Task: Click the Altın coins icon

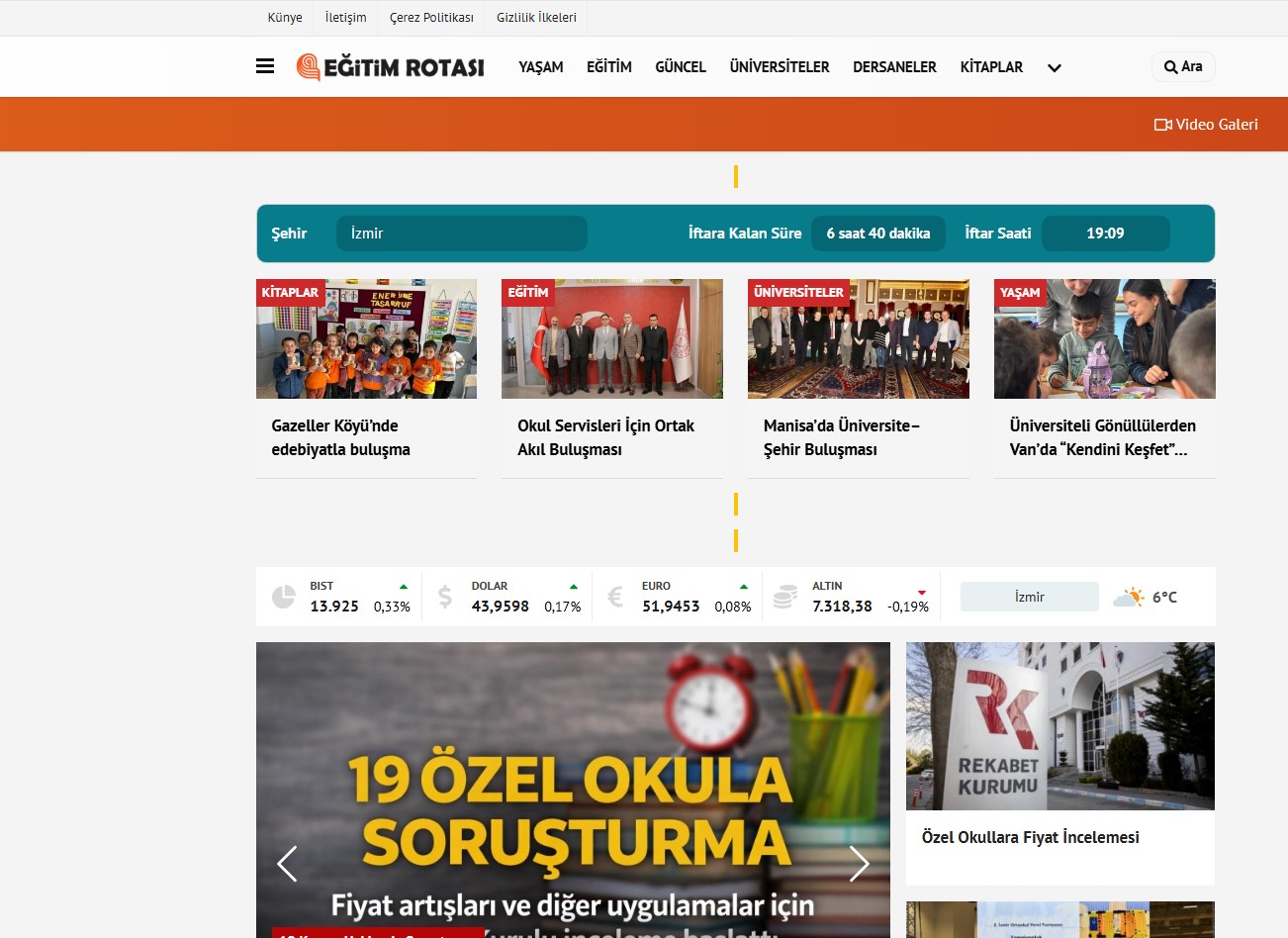Action: pyautogui.click(x=785, y=597)
